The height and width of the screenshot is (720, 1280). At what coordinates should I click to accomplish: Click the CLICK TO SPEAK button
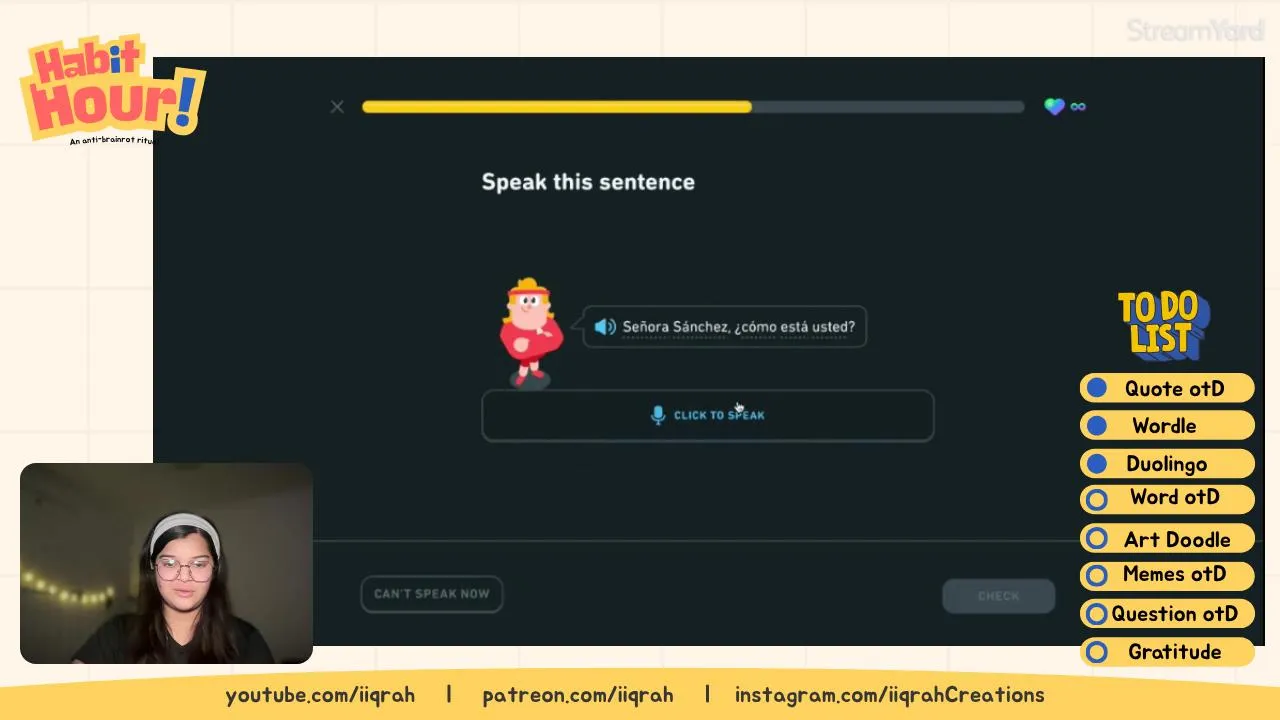pos(708,415)
